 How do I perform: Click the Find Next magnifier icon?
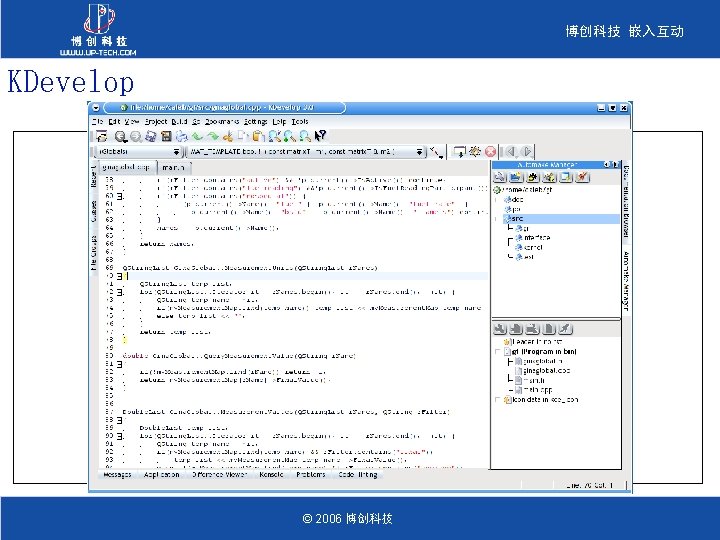289,136
